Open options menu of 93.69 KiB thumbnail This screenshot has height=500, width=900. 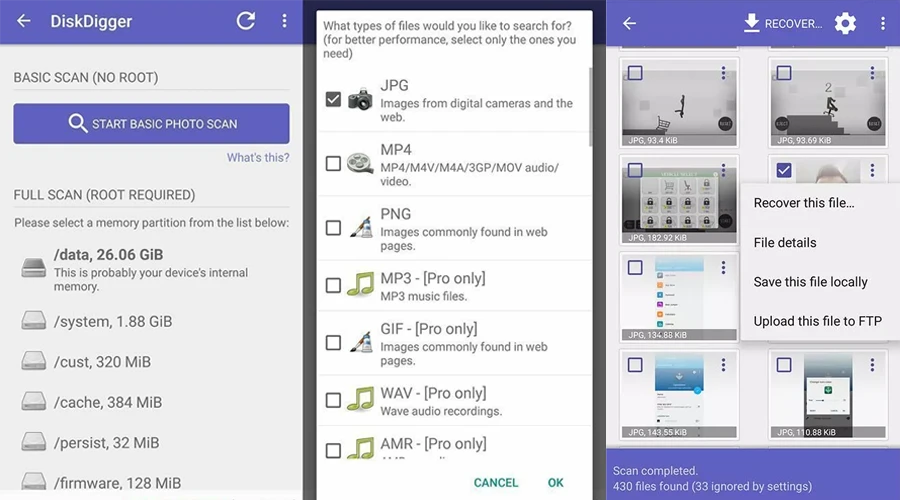(x=872, y=73)
